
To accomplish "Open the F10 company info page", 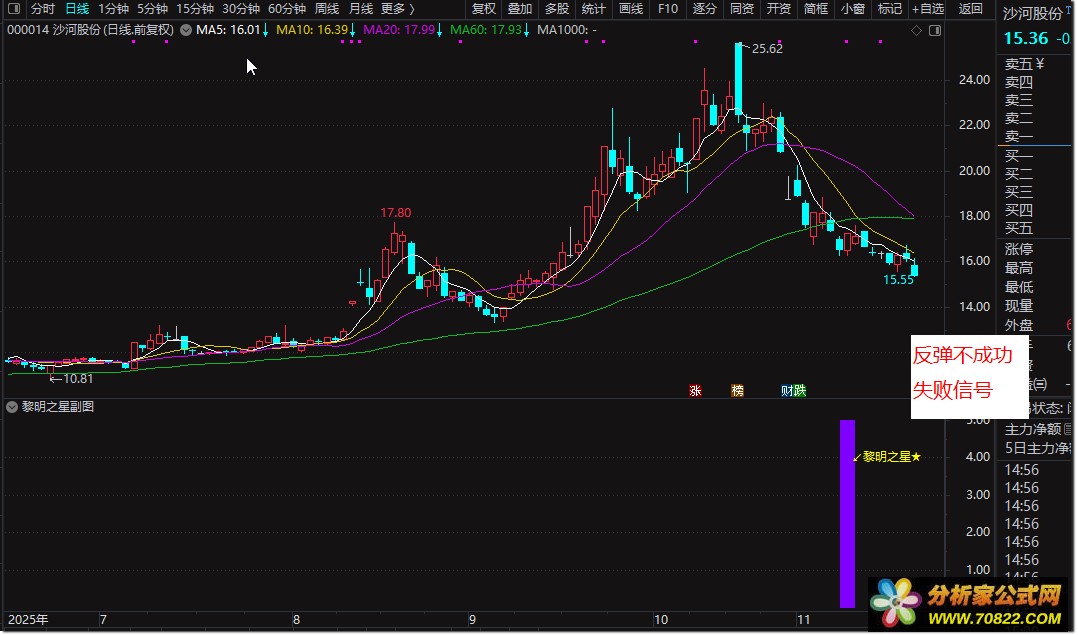I will point(667,9).
